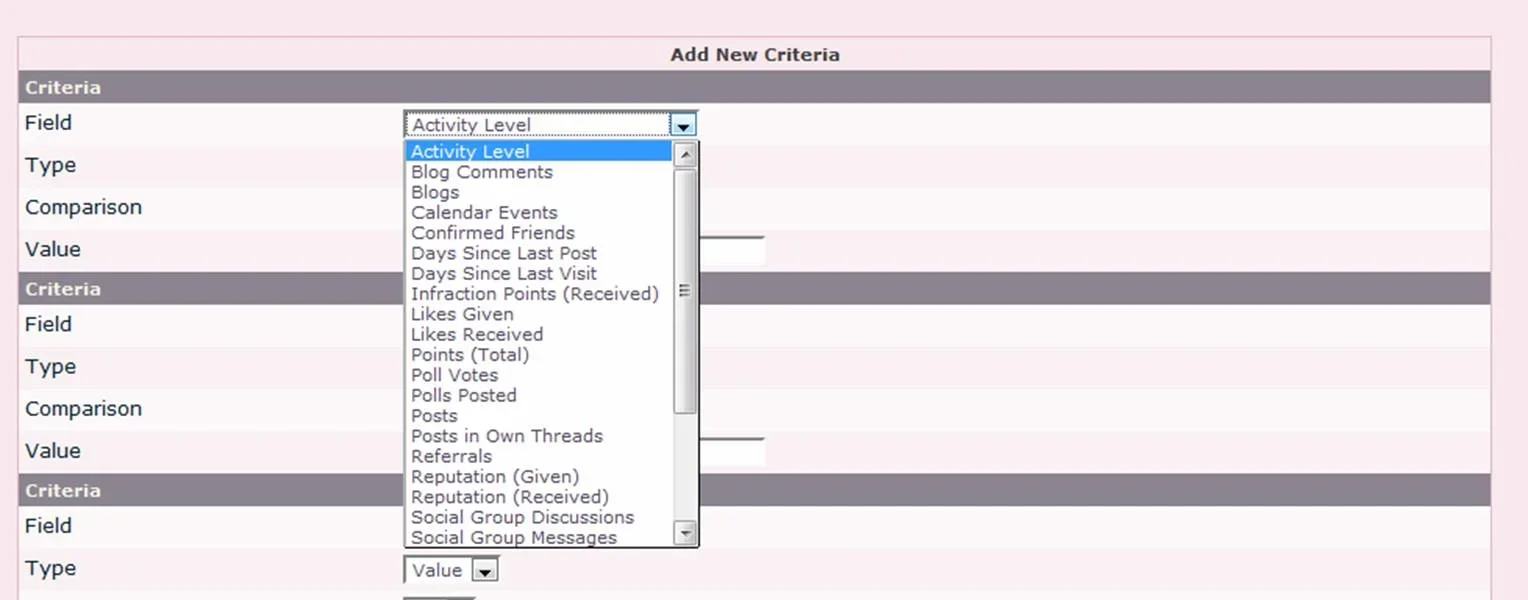Choose 'Days Since Last Visit' option
This screenshot has height=600, width=1528.
tap(539, 273)
